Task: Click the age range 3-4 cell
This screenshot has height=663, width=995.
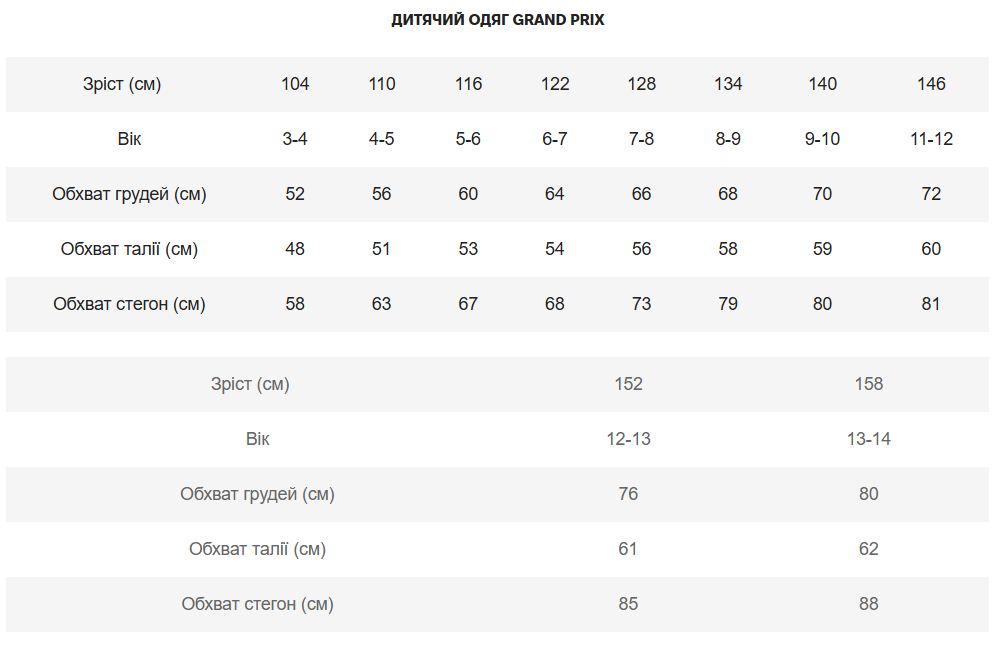Action: [295, 139]
